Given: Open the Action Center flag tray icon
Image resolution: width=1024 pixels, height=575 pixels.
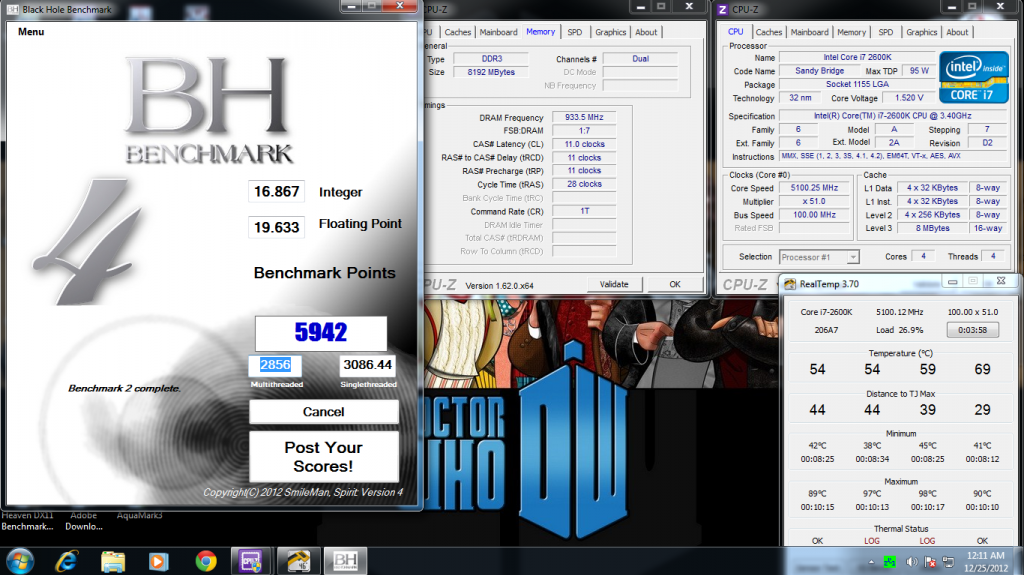Looking at the screenshot, I should [931, 562].
